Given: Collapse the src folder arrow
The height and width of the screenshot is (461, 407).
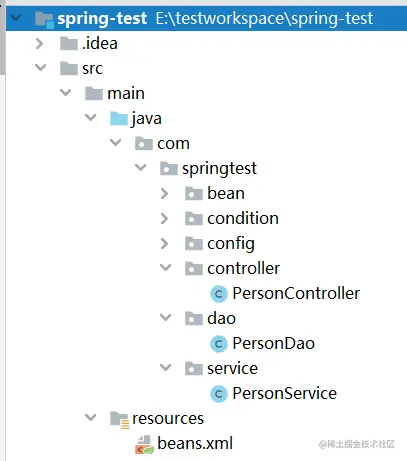Looking at the screenshot, I should tap(40, 68).
